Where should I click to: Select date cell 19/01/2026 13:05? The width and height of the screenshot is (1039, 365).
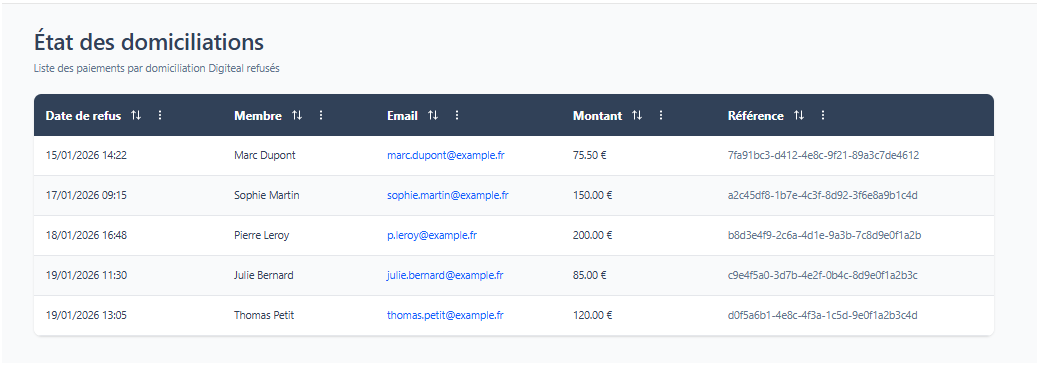[86, 315]
